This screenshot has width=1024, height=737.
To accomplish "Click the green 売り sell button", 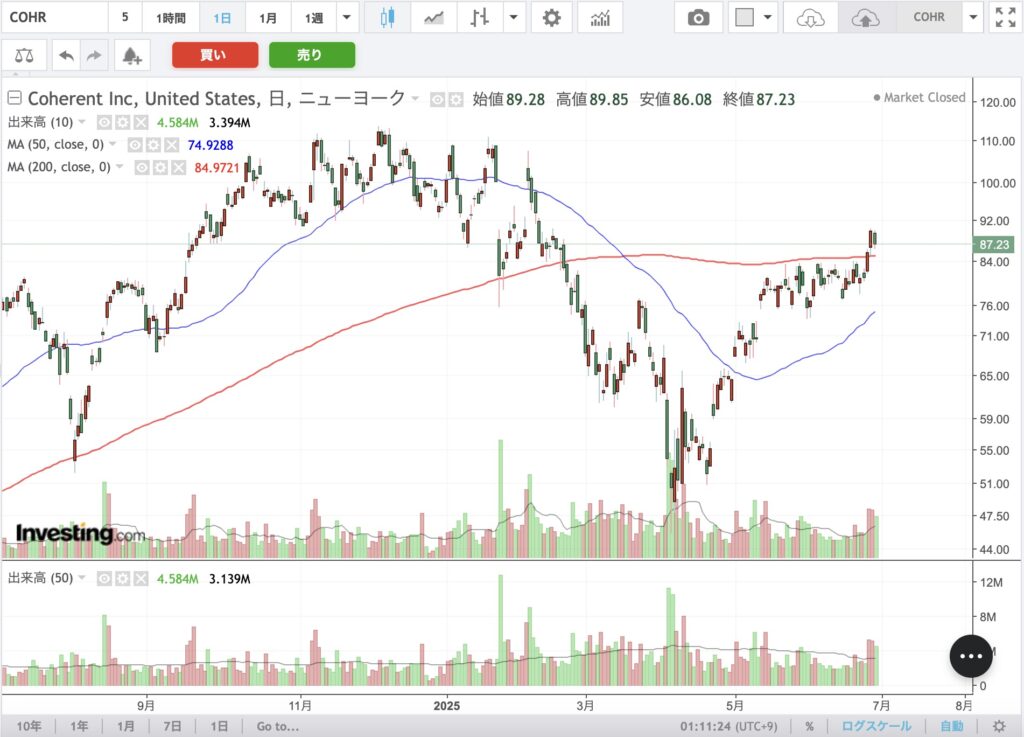I will click(312, 55).
